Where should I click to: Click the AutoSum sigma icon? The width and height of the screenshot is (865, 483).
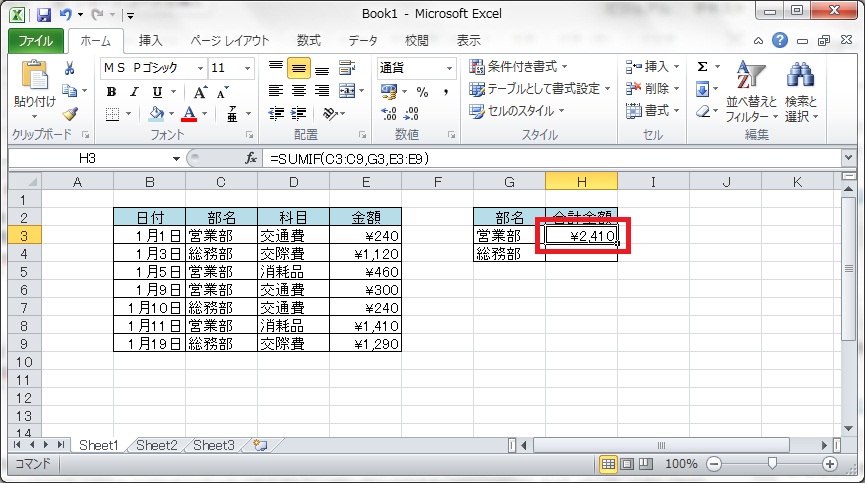[x=702, y=67]
